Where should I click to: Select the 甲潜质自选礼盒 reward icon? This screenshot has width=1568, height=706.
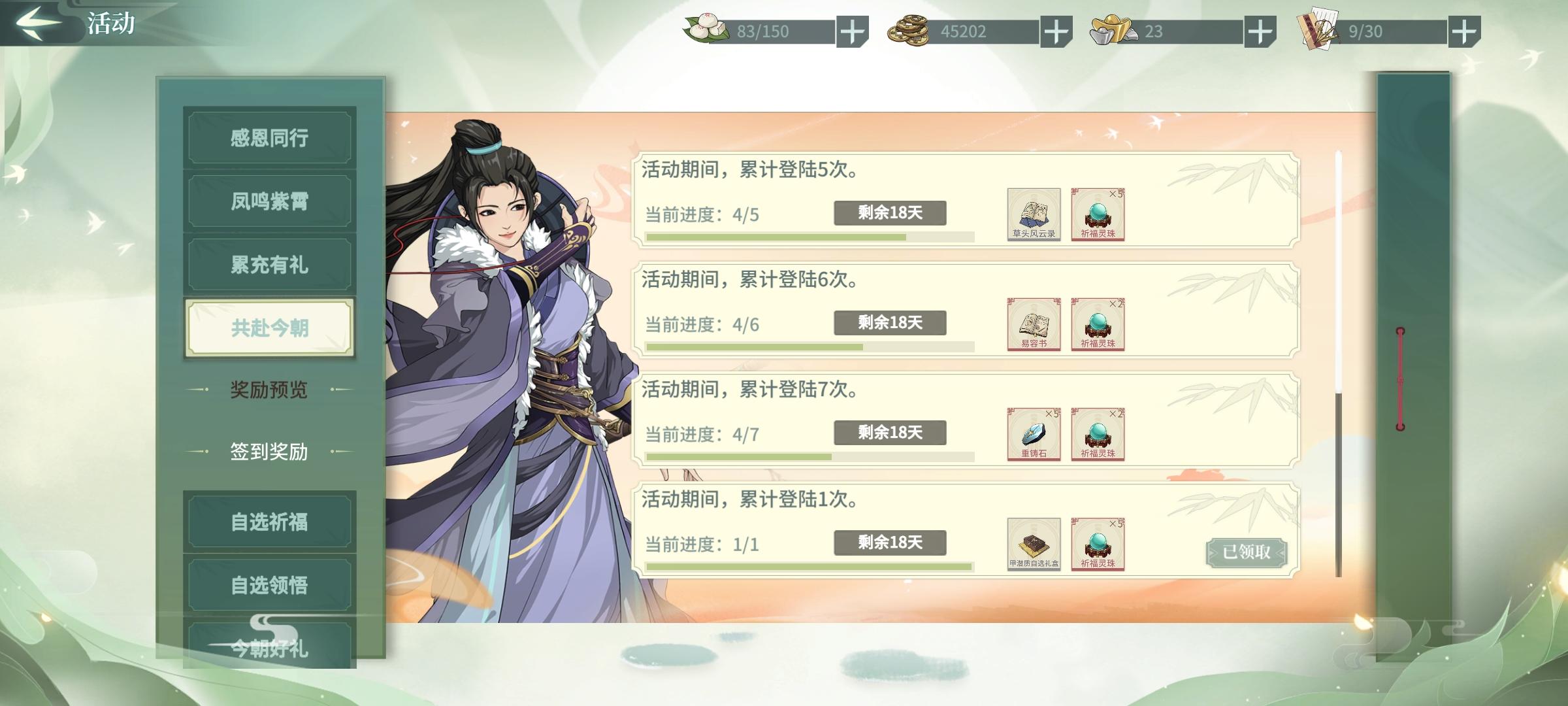click(x=1034, y=544)
